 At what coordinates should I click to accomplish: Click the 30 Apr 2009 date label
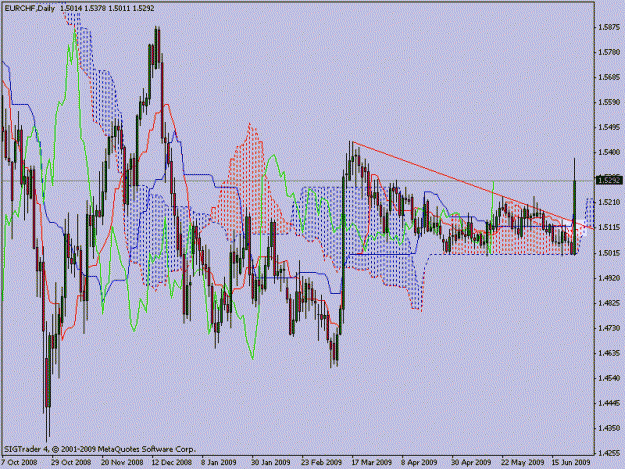(471, 463)
